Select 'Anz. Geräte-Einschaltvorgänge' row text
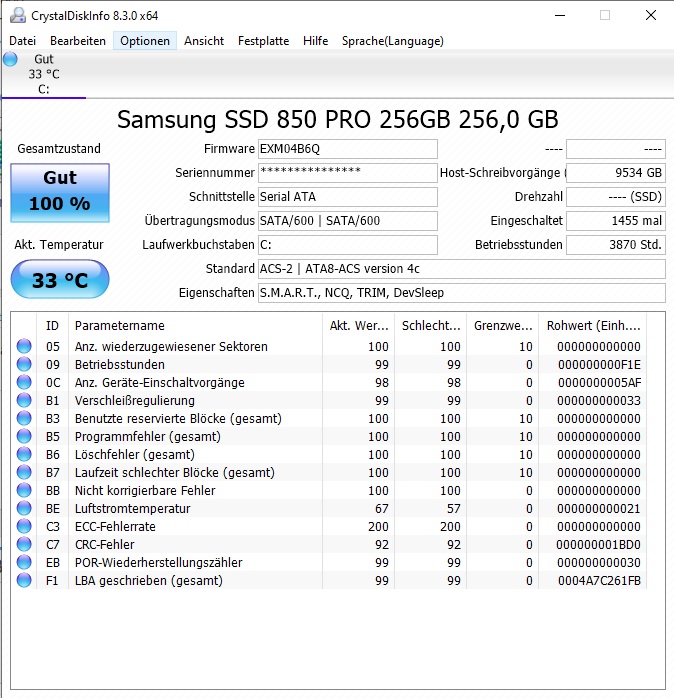Image resolution: width=674 pixels, height=698 pixels. (x=159, y=383)
